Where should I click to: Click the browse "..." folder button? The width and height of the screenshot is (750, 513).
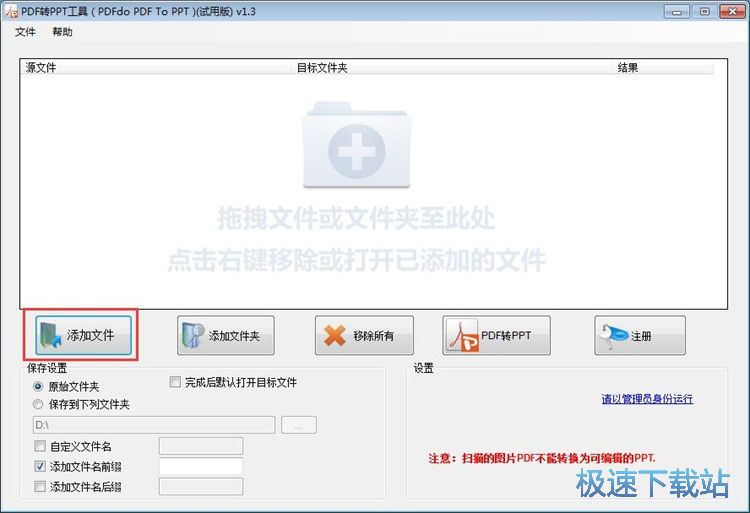(x=298, y=425)
